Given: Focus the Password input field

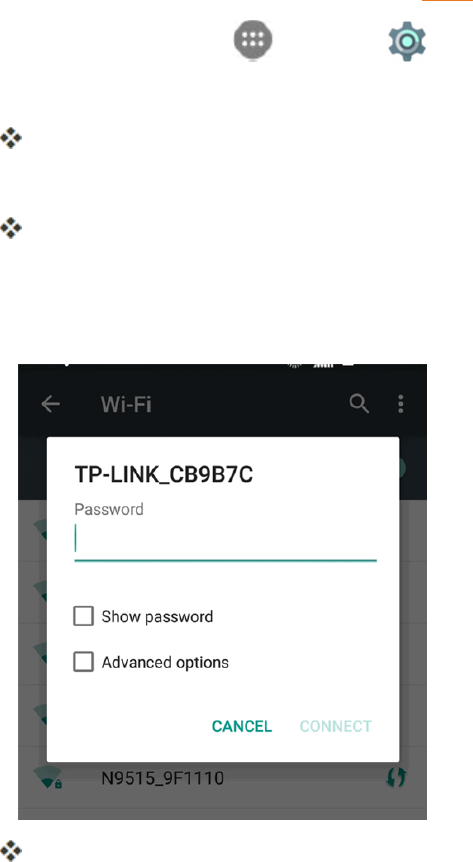Looking at the screenshot, I should pyautogui.click(x=226, y=541).
